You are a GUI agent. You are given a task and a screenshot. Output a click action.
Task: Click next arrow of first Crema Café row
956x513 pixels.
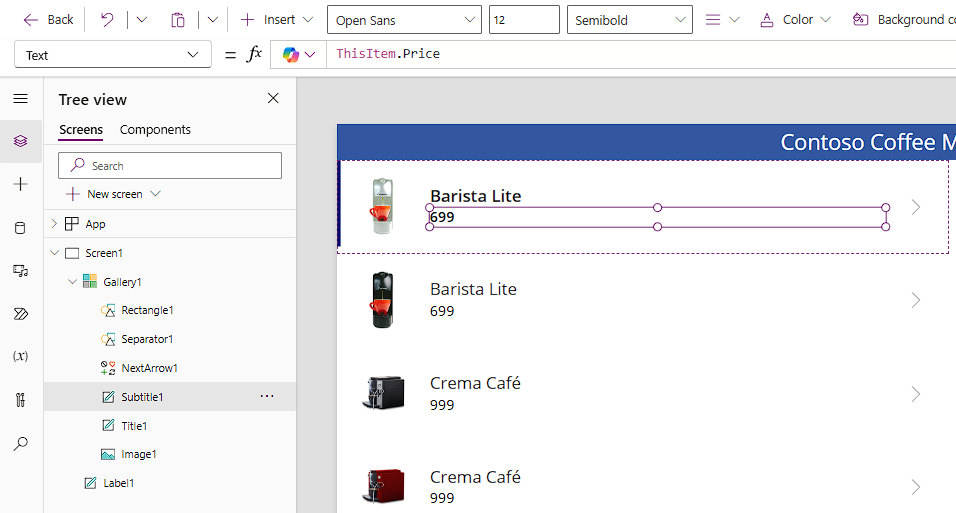916,393
